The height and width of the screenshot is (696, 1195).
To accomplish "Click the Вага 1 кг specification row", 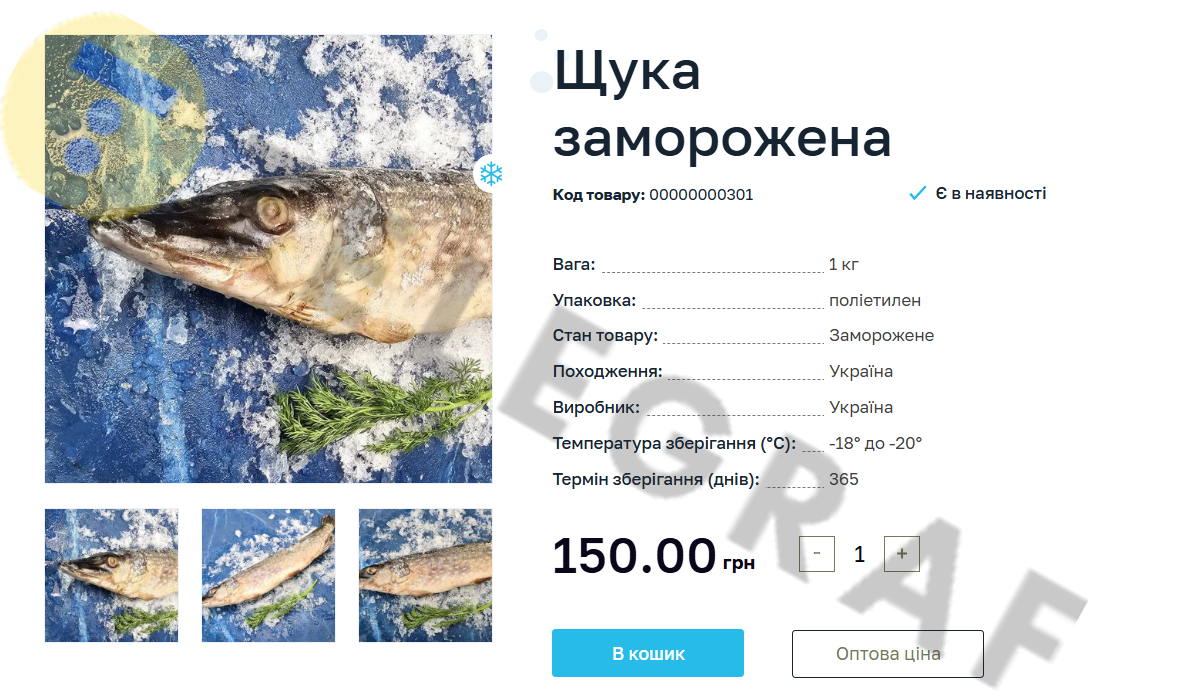I will point(706,265).
